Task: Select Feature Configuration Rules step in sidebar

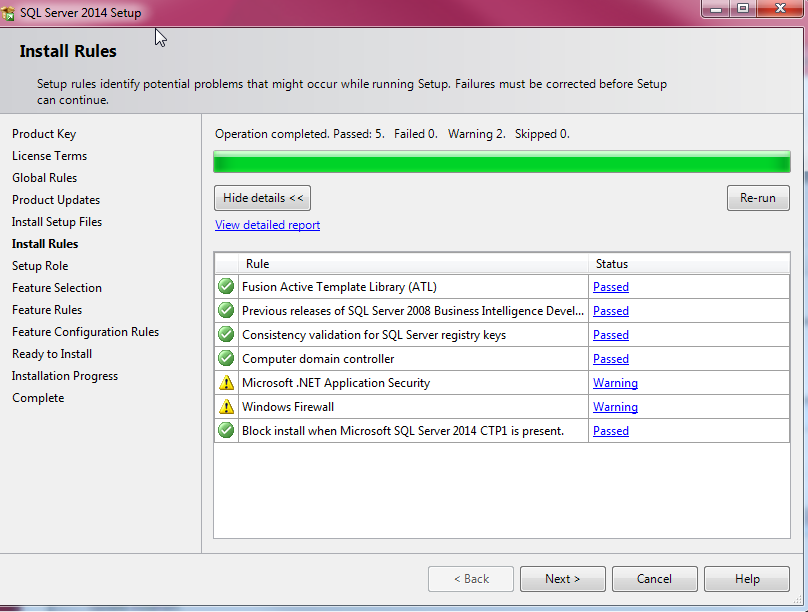Action: (x=86, y=332)
